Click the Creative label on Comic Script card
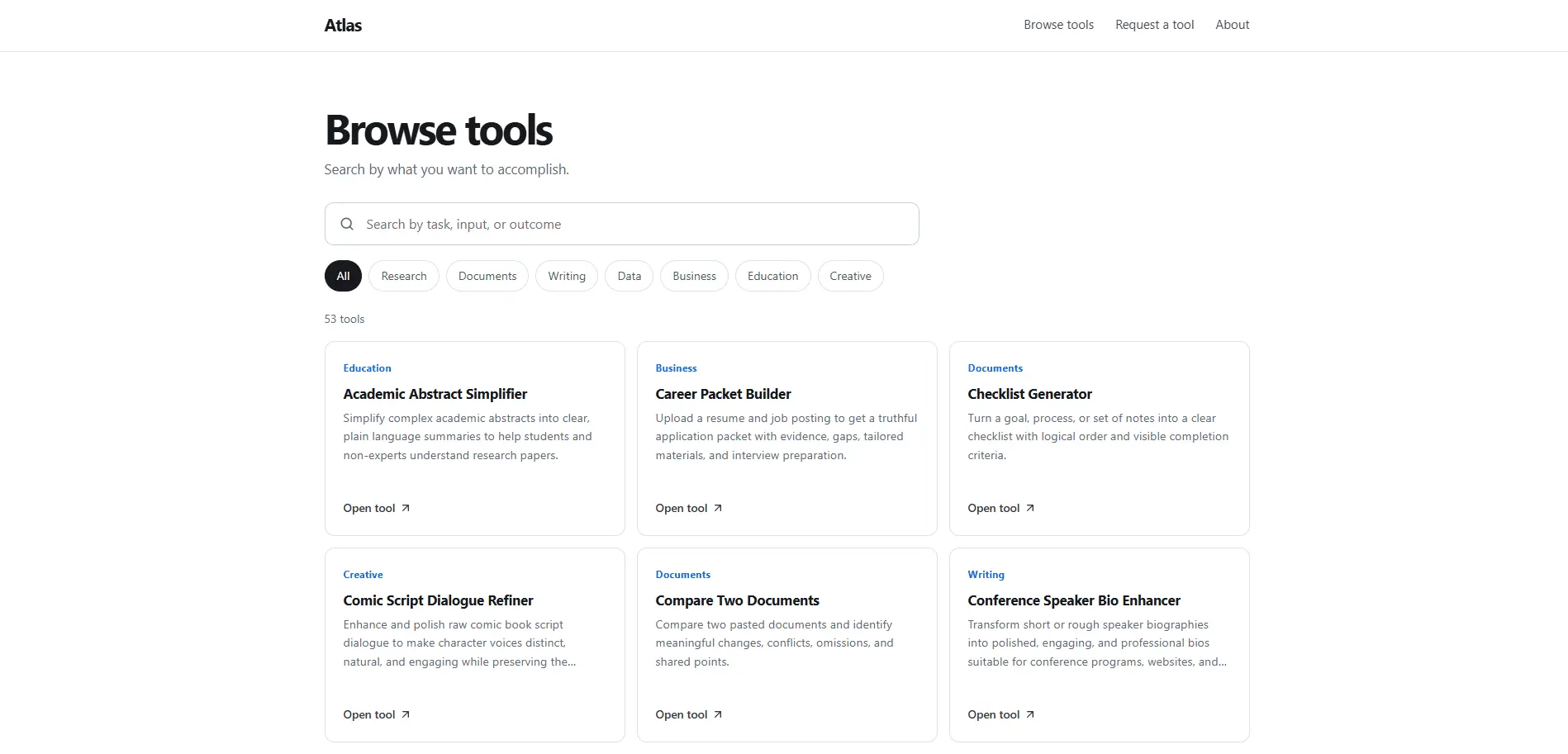Viewport: 1568px width, 754px height. 363,575
